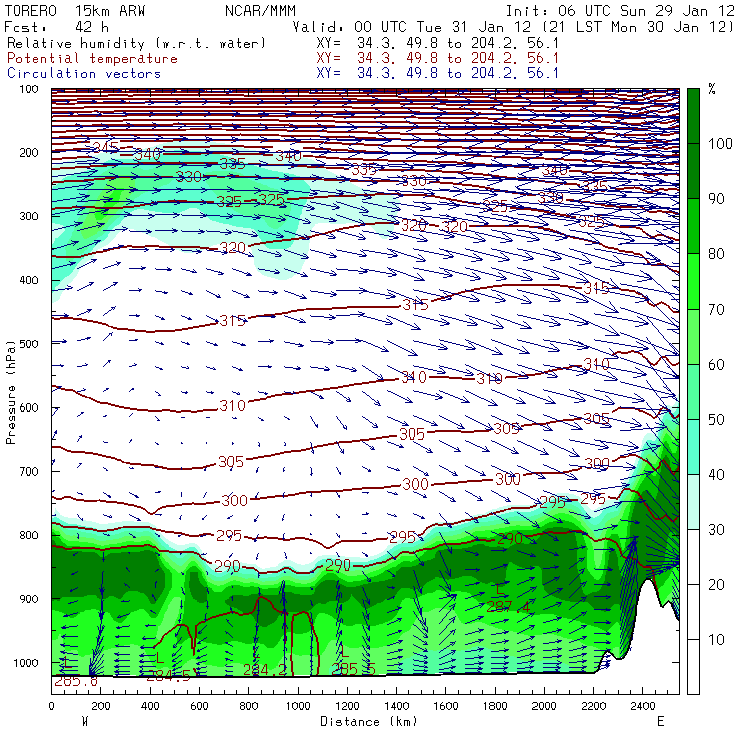Click the '500' hPa pressure axis tick label
The image size is (740, 740).
(x=29, y=344)
